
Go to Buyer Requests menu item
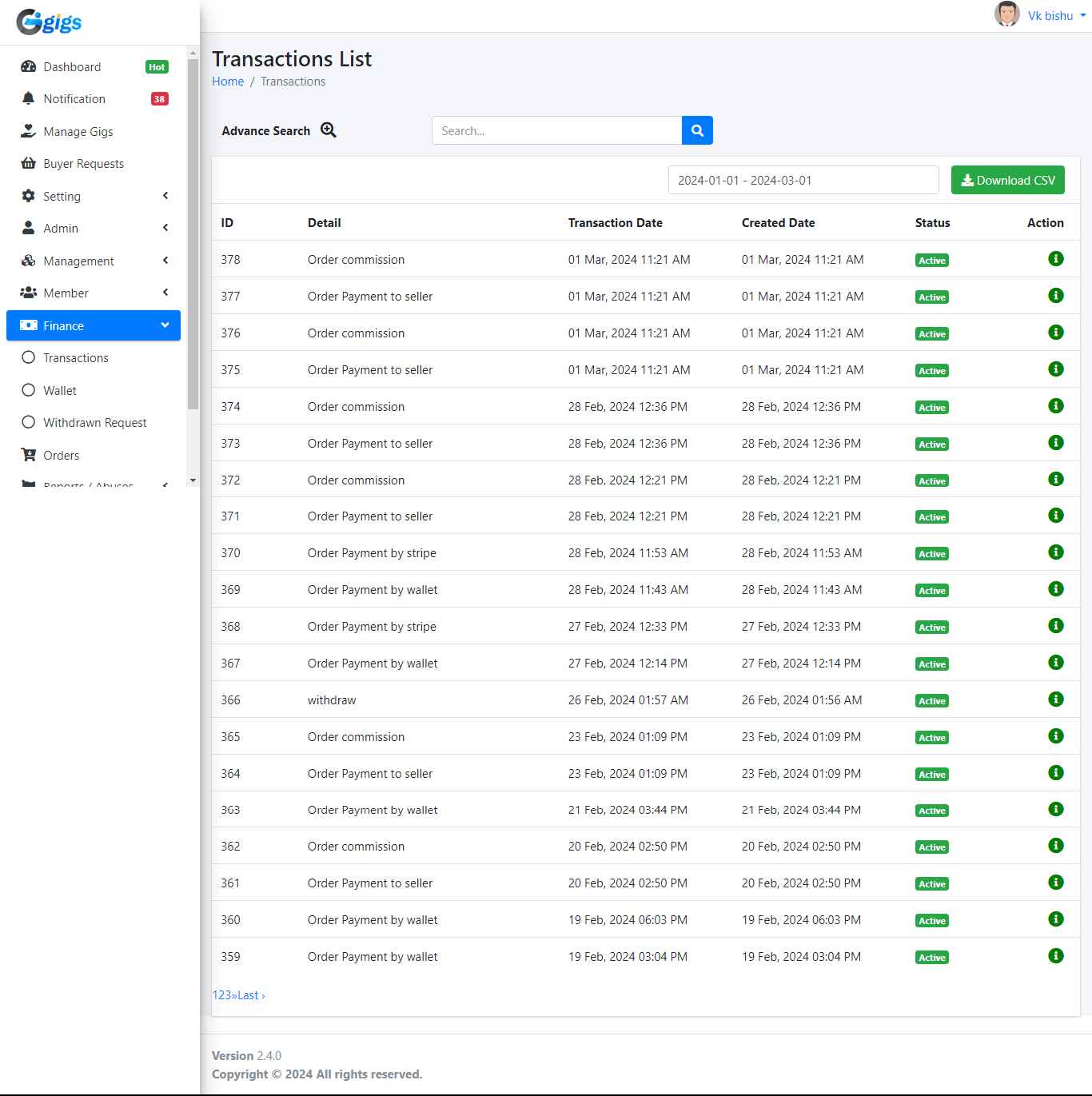point(83,164)
